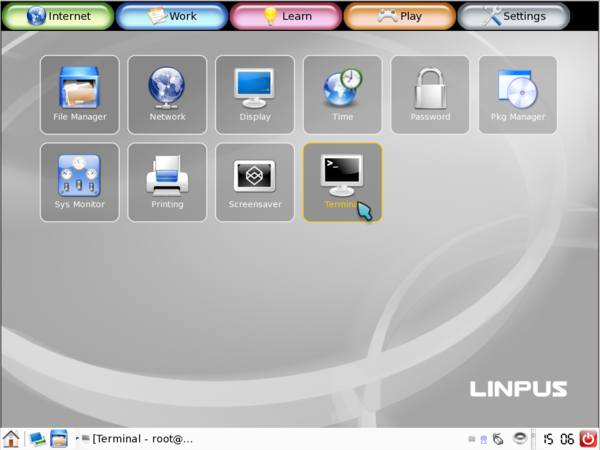Launch the Pkg Manager

518,94
